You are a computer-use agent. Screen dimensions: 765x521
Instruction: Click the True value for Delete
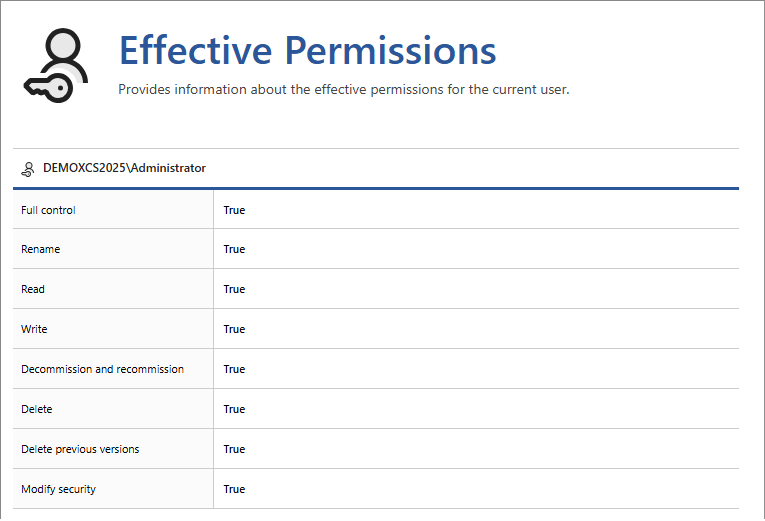(234, 409)
